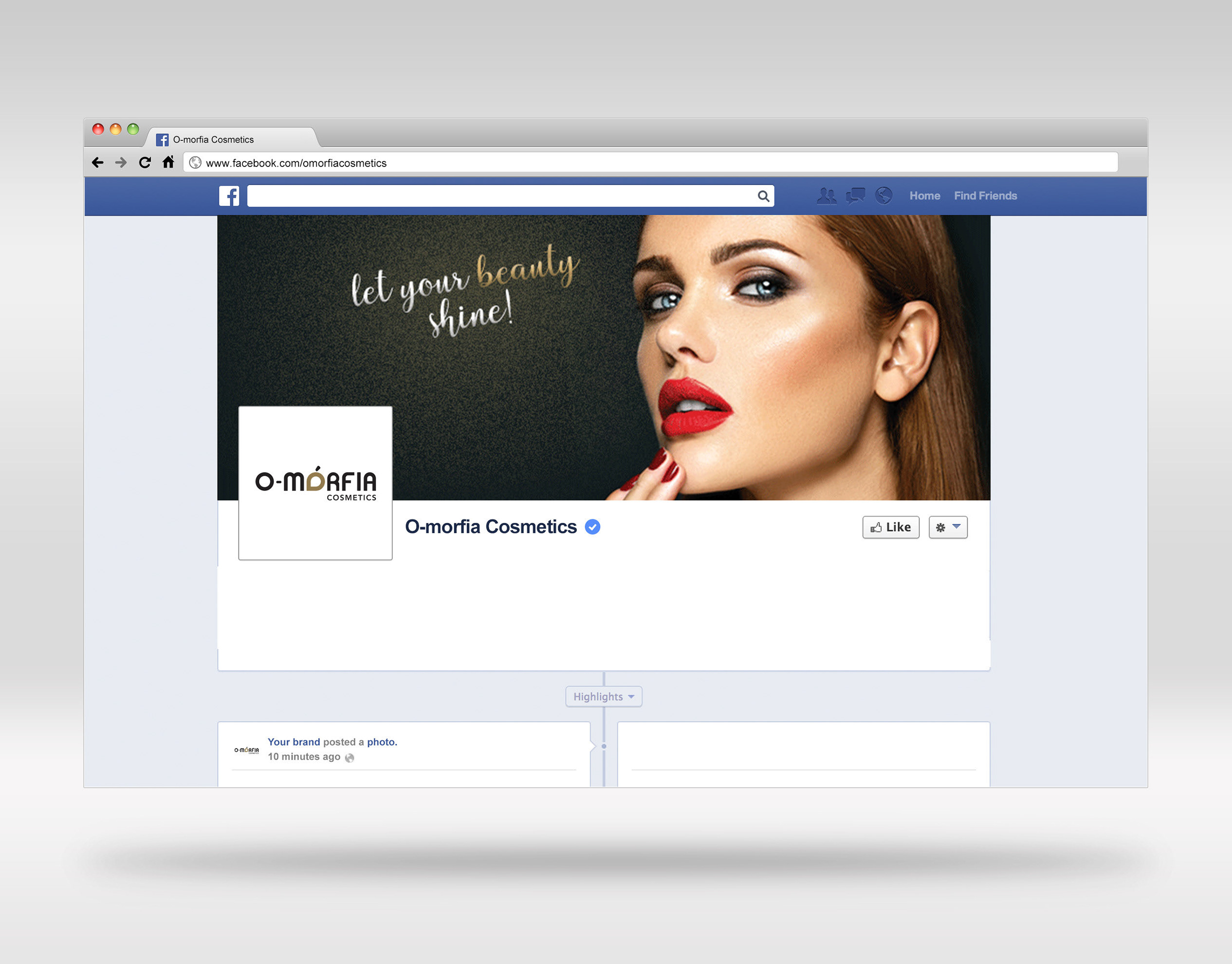Minimize the window with yellow button
Viewport: 1232px width, 964px height.
[x=116, y=129]
